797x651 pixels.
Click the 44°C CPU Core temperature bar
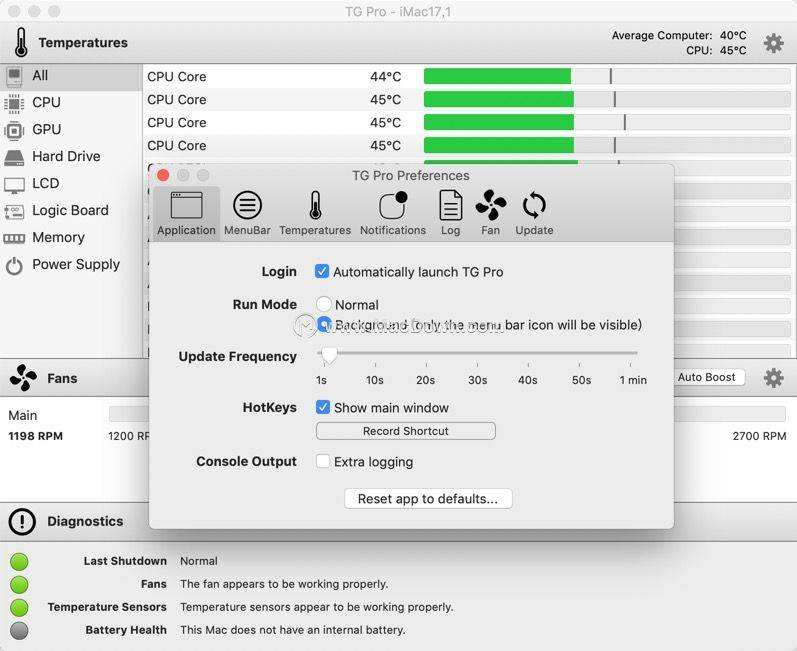coord(607,76)
